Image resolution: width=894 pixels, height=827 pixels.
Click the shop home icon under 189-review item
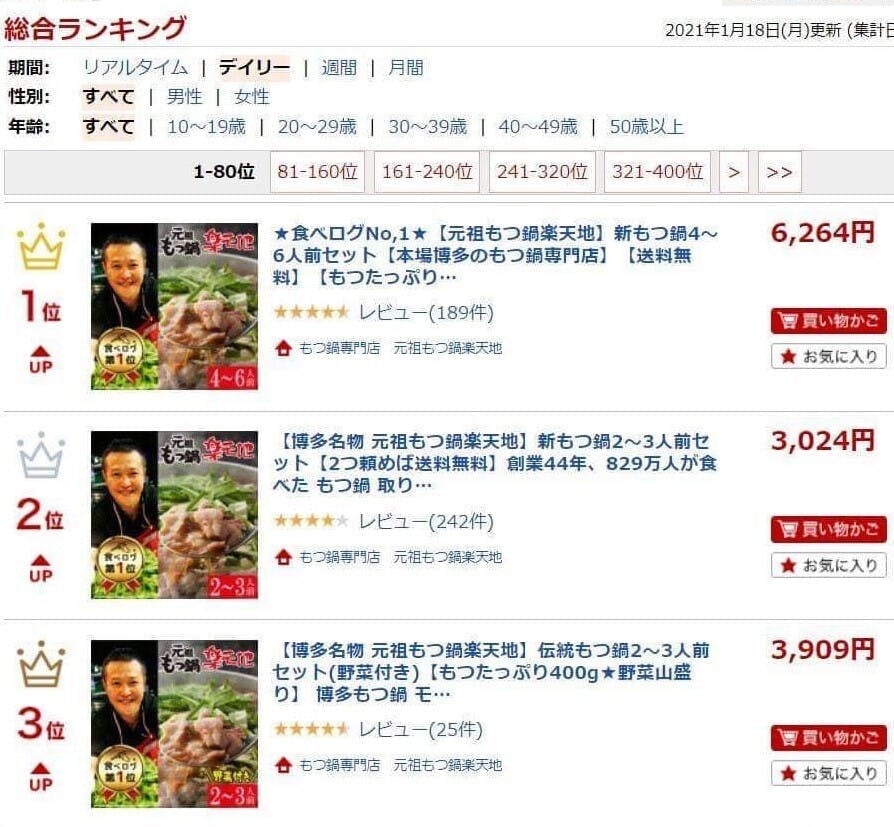coord(283,348)
